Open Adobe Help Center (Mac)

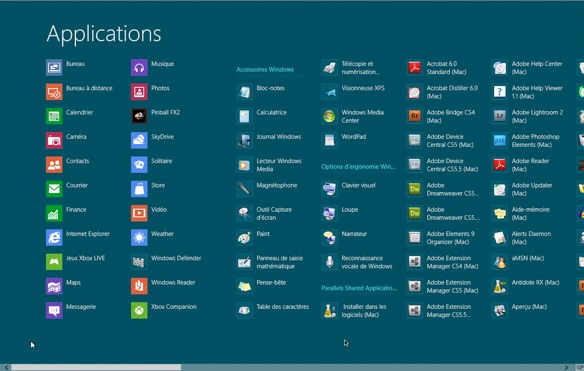[500, 67]
